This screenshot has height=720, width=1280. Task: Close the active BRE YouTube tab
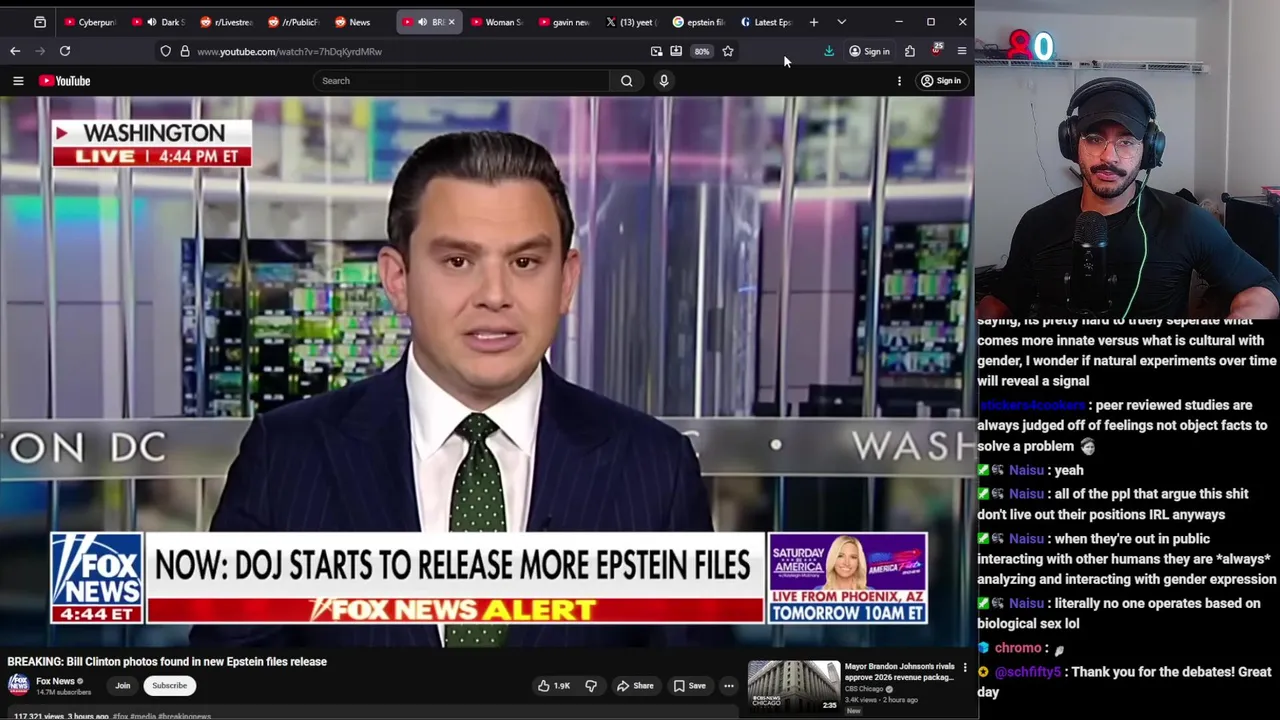[451, 22]
